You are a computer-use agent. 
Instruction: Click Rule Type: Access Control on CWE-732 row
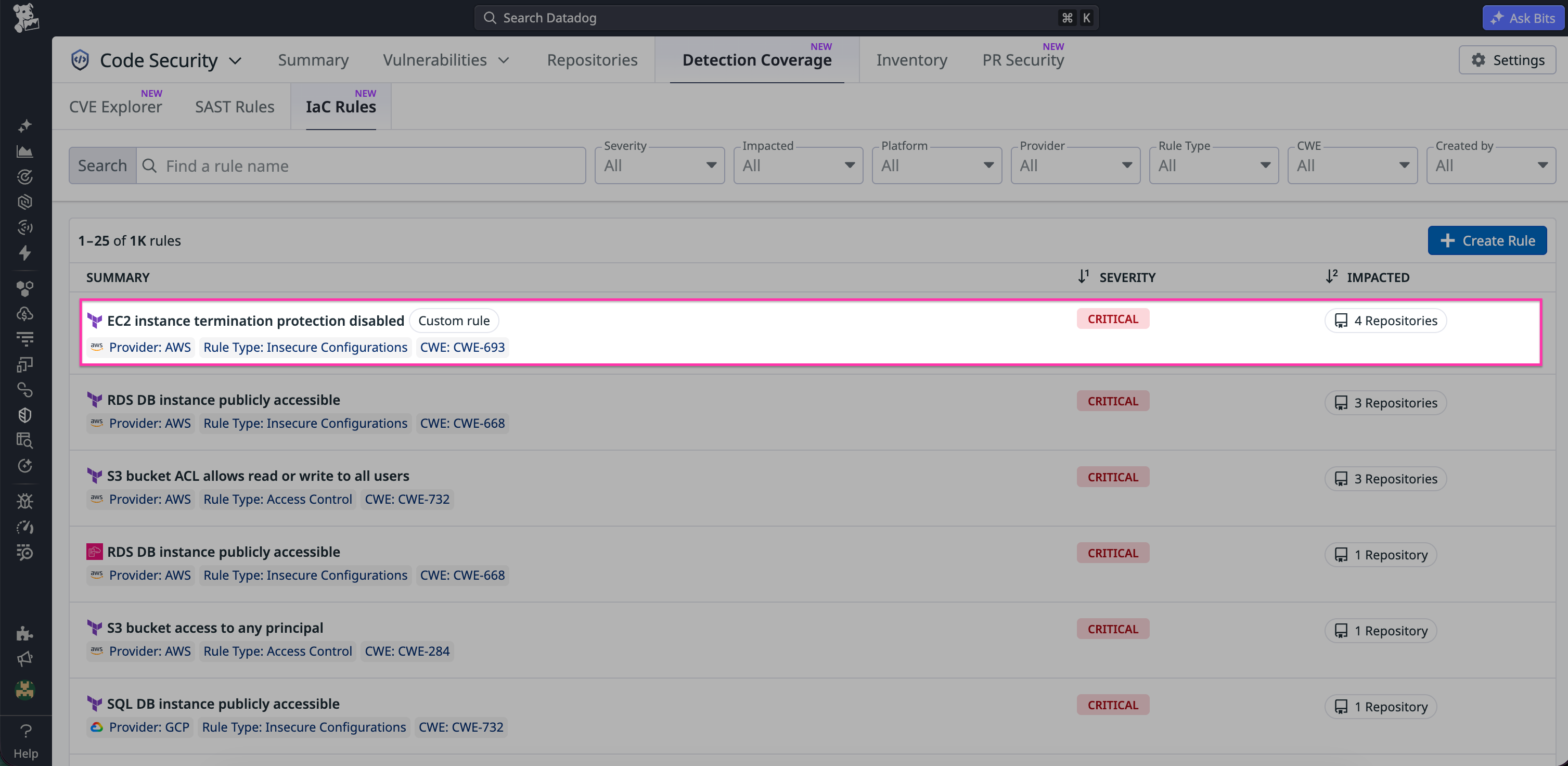278,499
